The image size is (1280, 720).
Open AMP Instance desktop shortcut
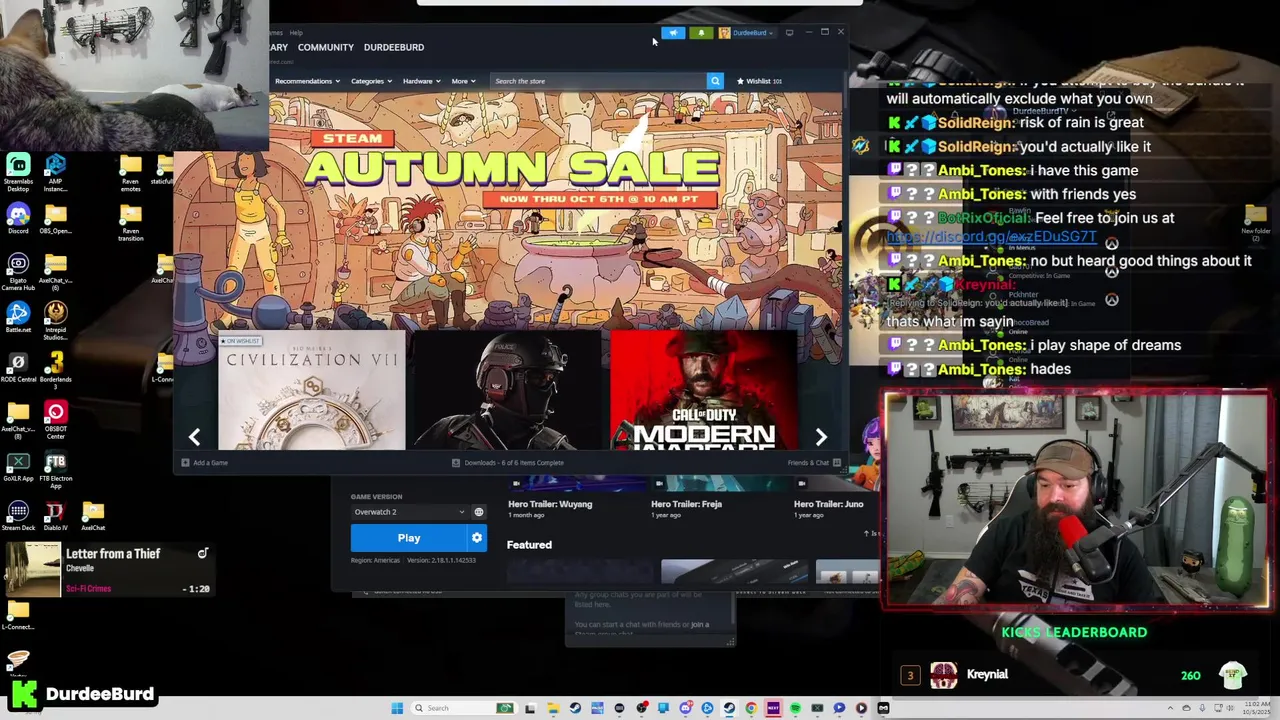55,173
